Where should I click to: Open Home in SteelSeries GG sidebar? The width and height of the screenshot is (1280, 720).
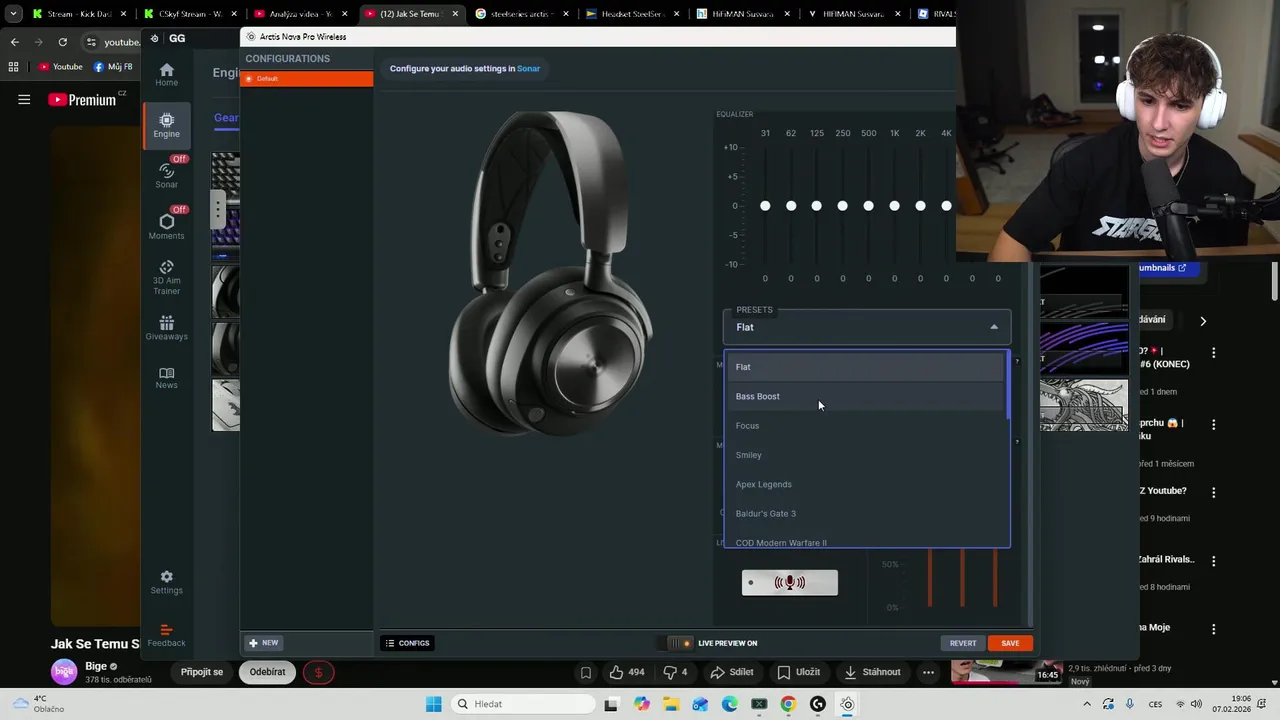pos(166,74)
